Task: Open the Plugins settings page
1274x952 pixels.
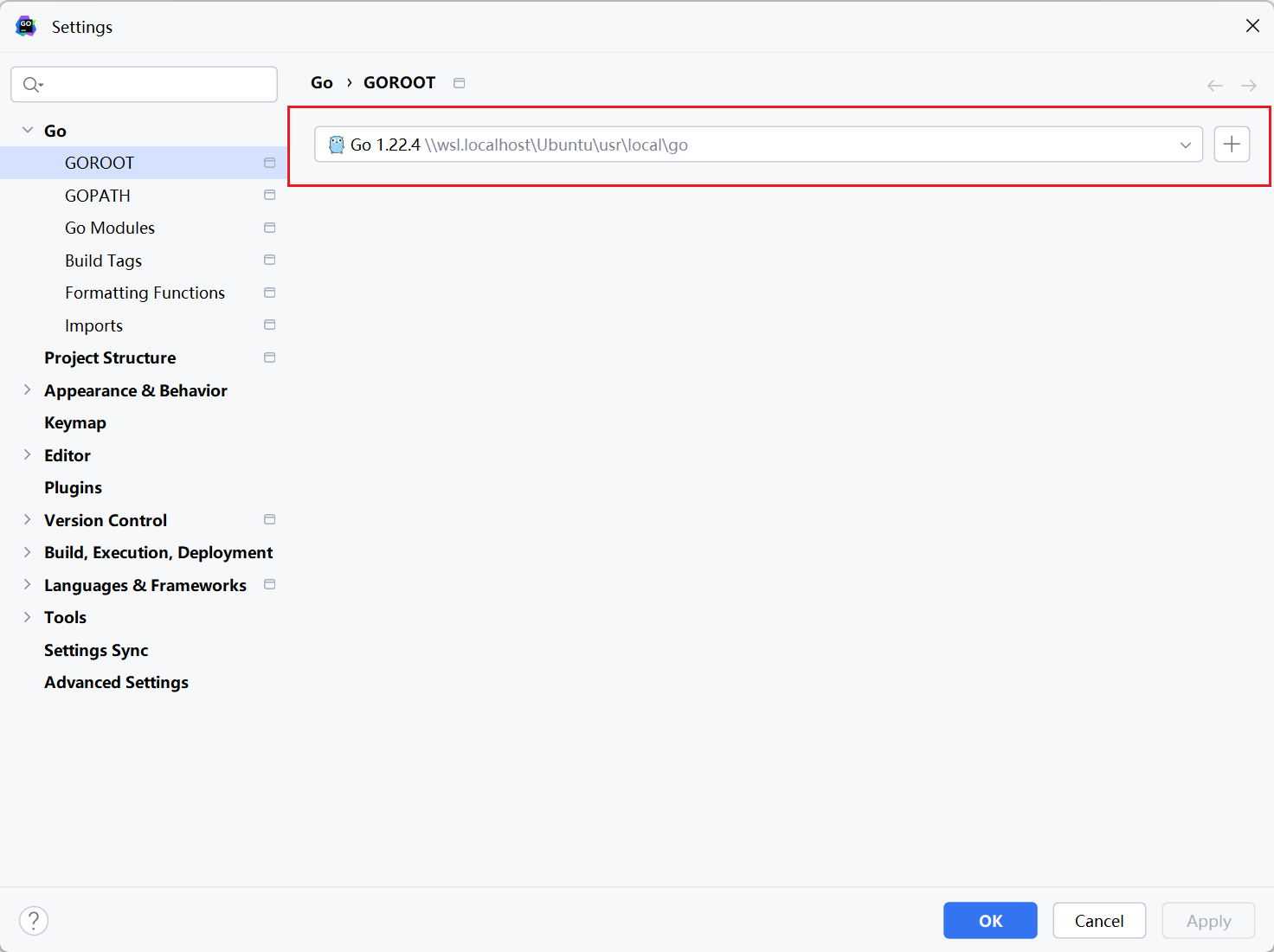Action: pos(74,488)
